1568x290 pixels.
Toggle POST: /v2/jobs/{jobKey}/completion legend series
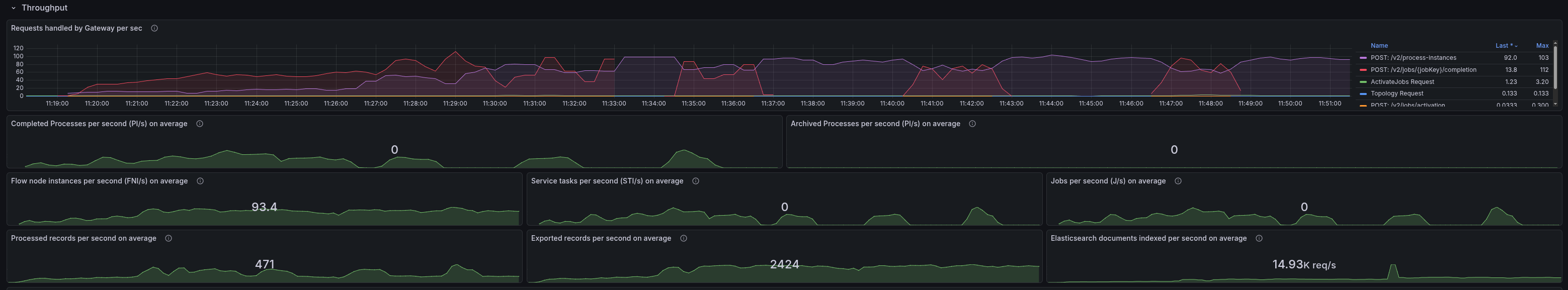(x=1423, y=70)
